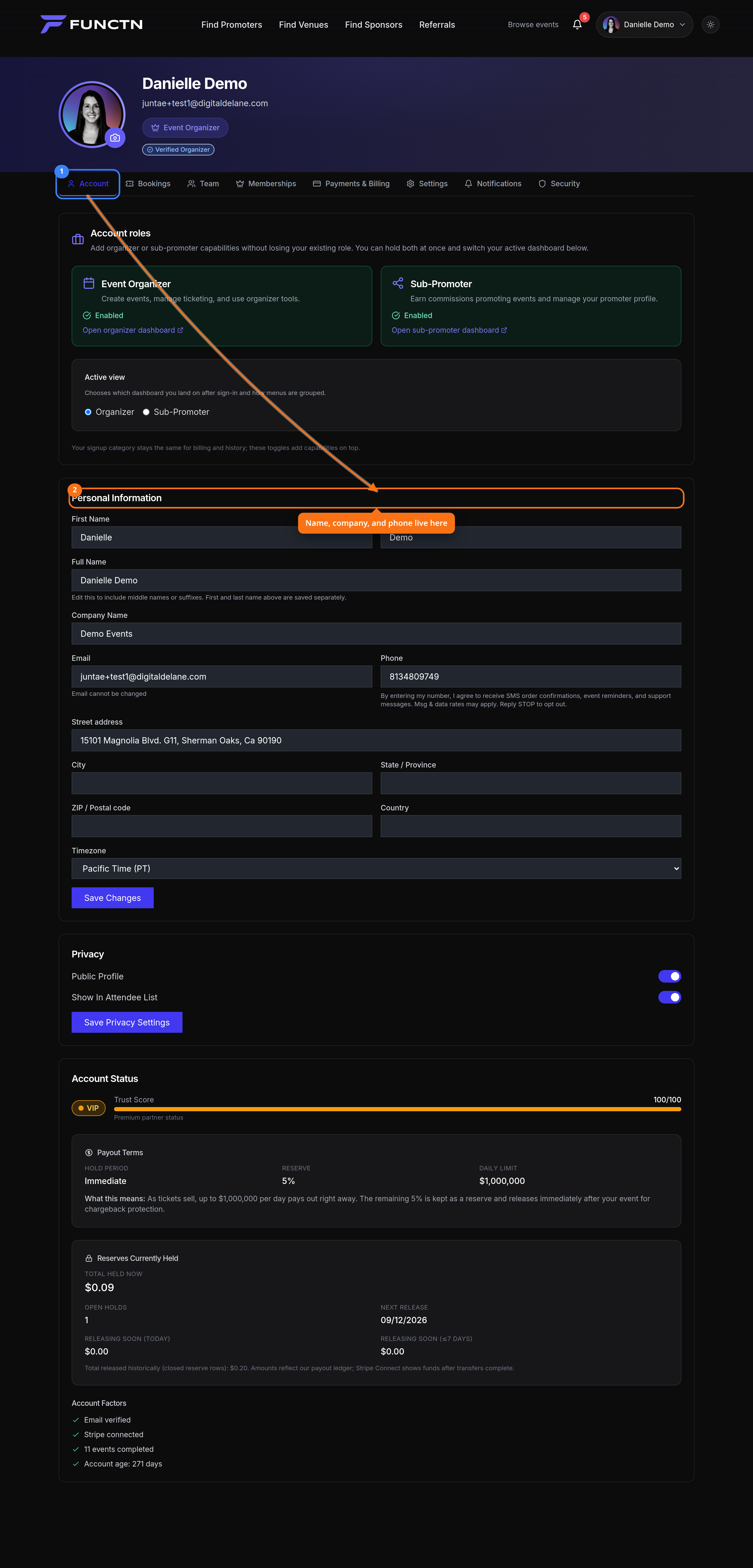Click the Verified Organizer badge

(x=178, y=150)
